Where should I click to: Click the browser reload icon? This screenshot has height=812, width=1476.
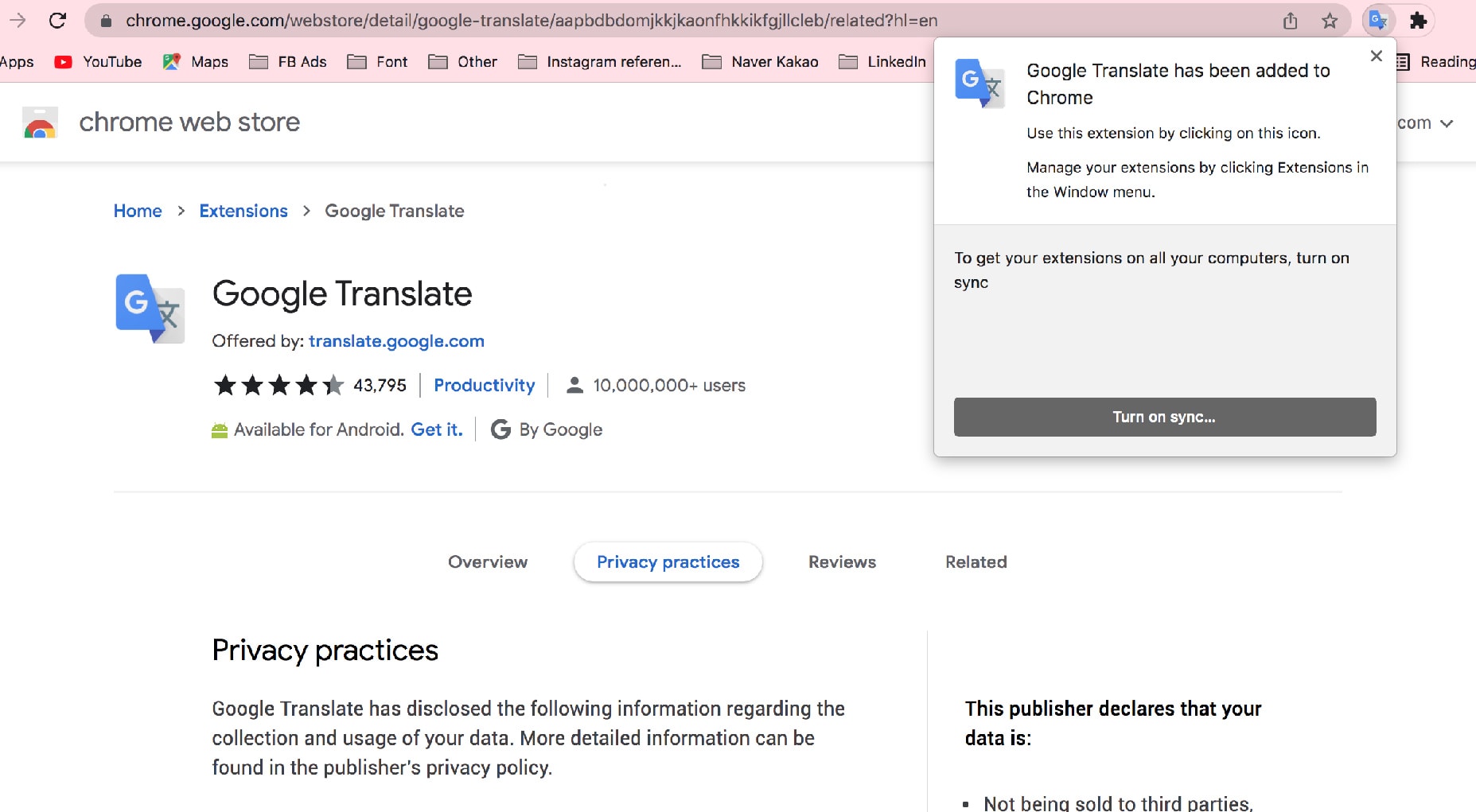[57, 21]
